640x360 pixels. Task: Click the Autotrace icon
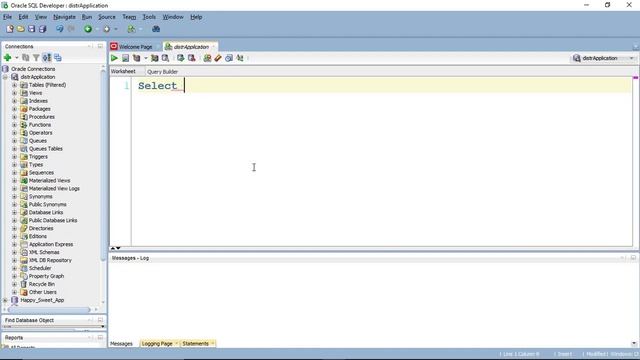point(155,58)
